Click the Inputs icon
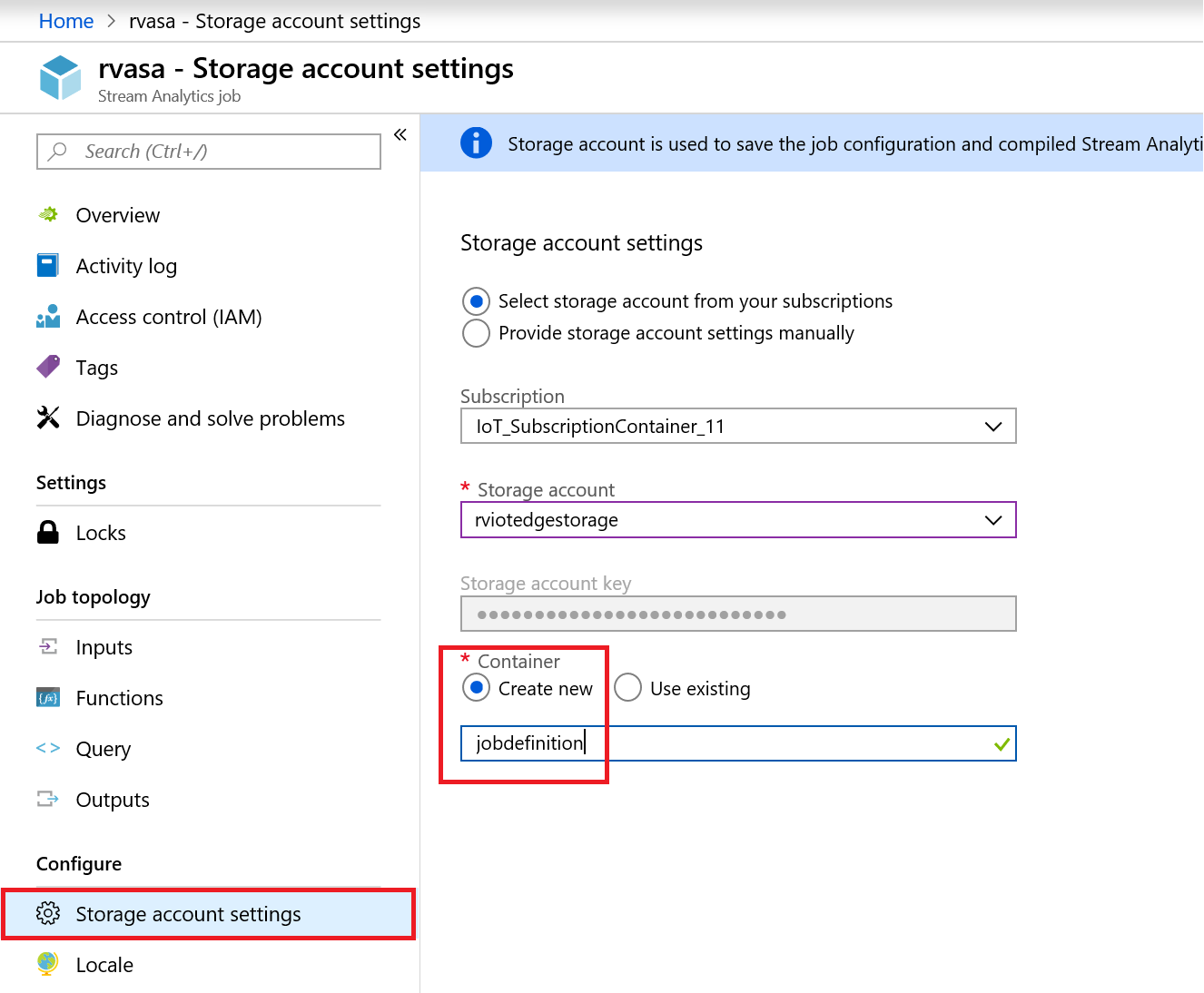This screenshot has width=1204, height=993. tap(48, 646)
